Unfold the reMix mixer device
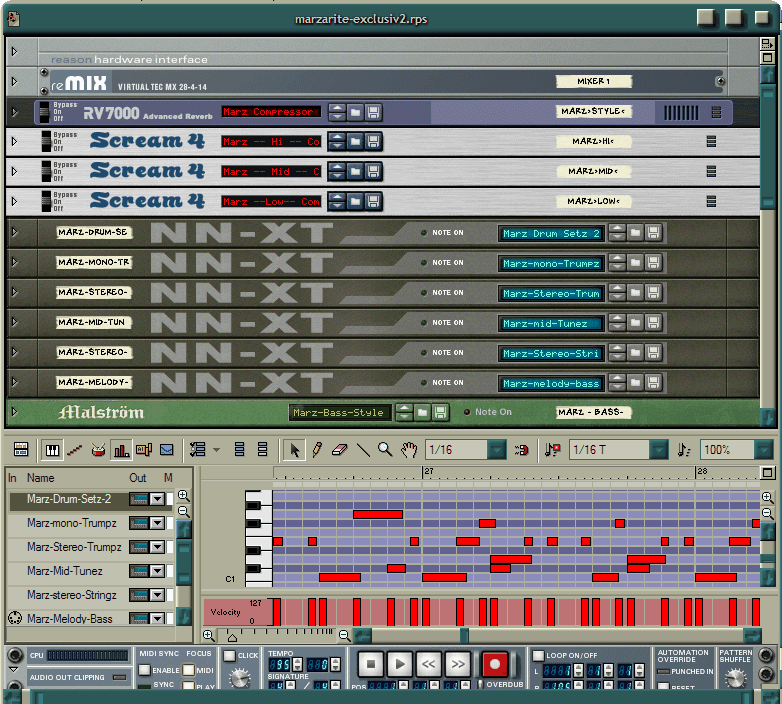 point(14,81)
